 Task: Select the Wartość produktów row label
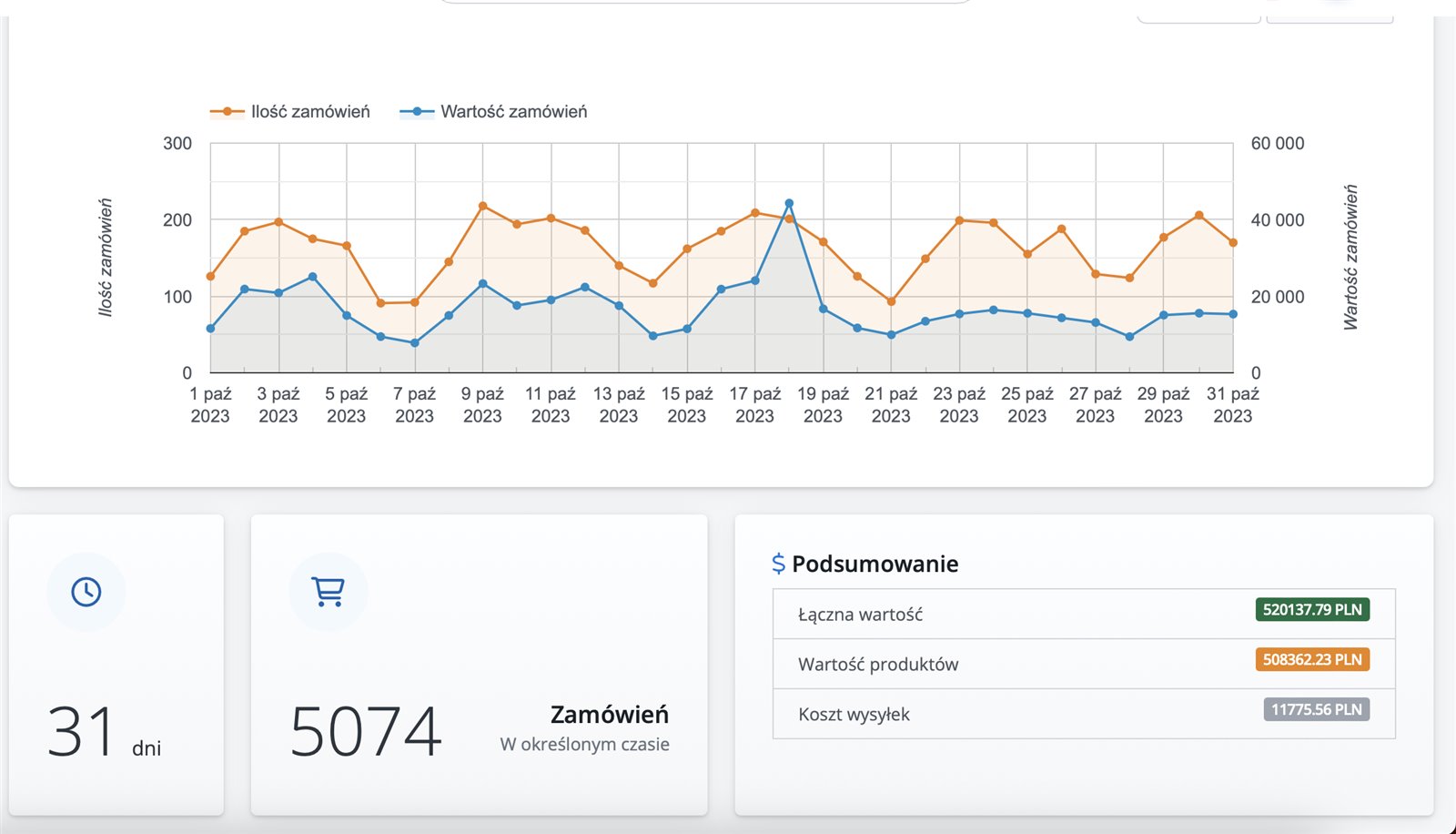pos(877,665)
